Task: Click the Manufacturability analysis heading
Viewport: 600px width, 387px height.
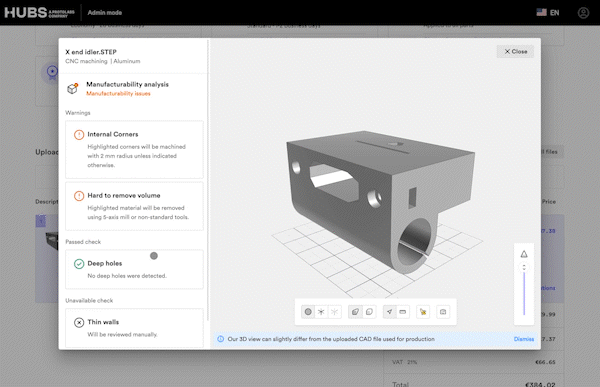Action: [127, 84]
